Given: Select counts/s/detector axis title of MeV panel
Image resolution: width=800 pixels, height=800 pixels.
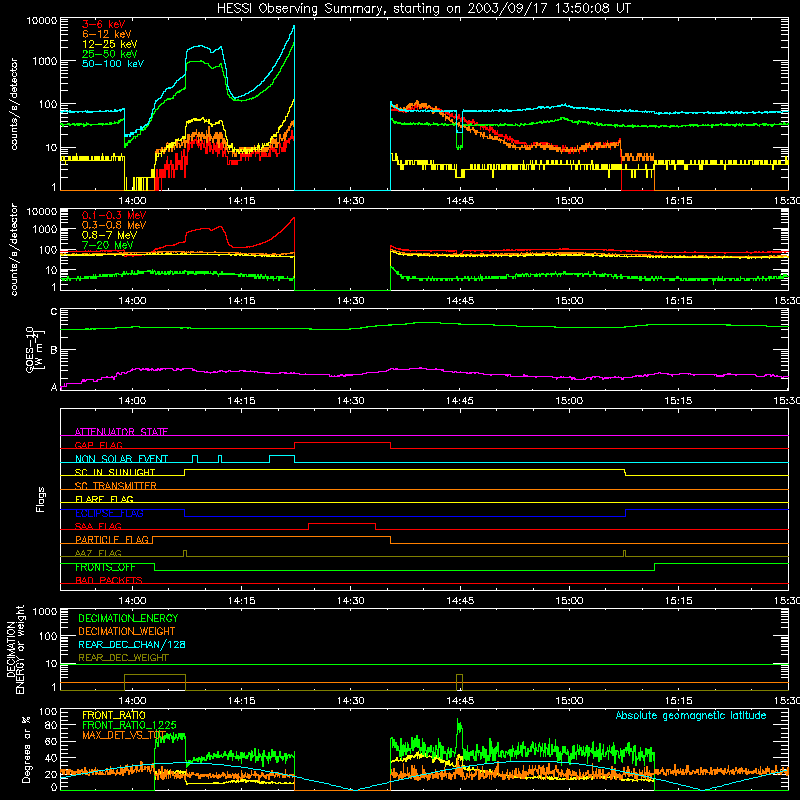Looking at the screenshot, I should point(14,250).
